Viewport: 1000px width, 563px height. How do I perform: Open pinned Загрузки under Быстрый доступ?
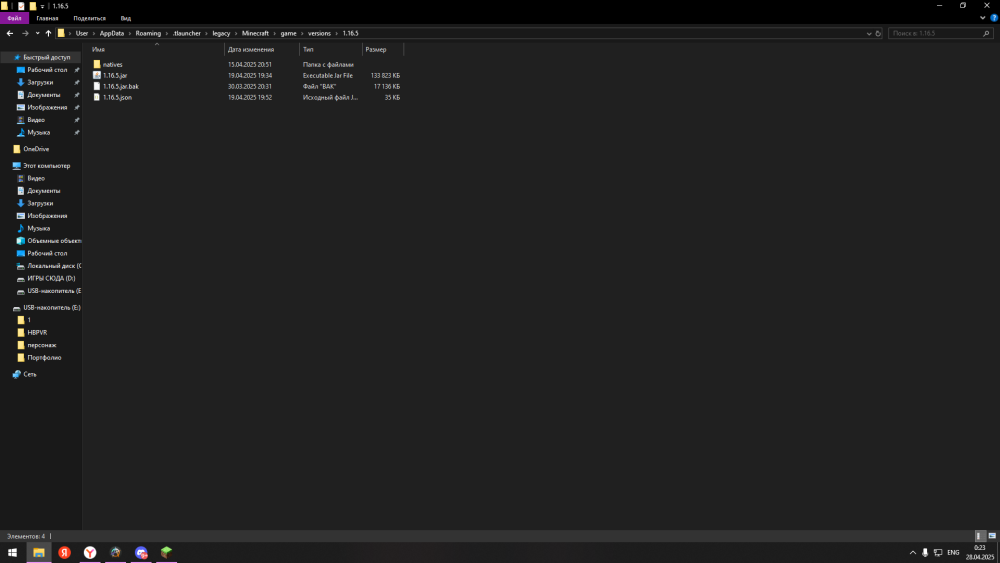(40, 82)
